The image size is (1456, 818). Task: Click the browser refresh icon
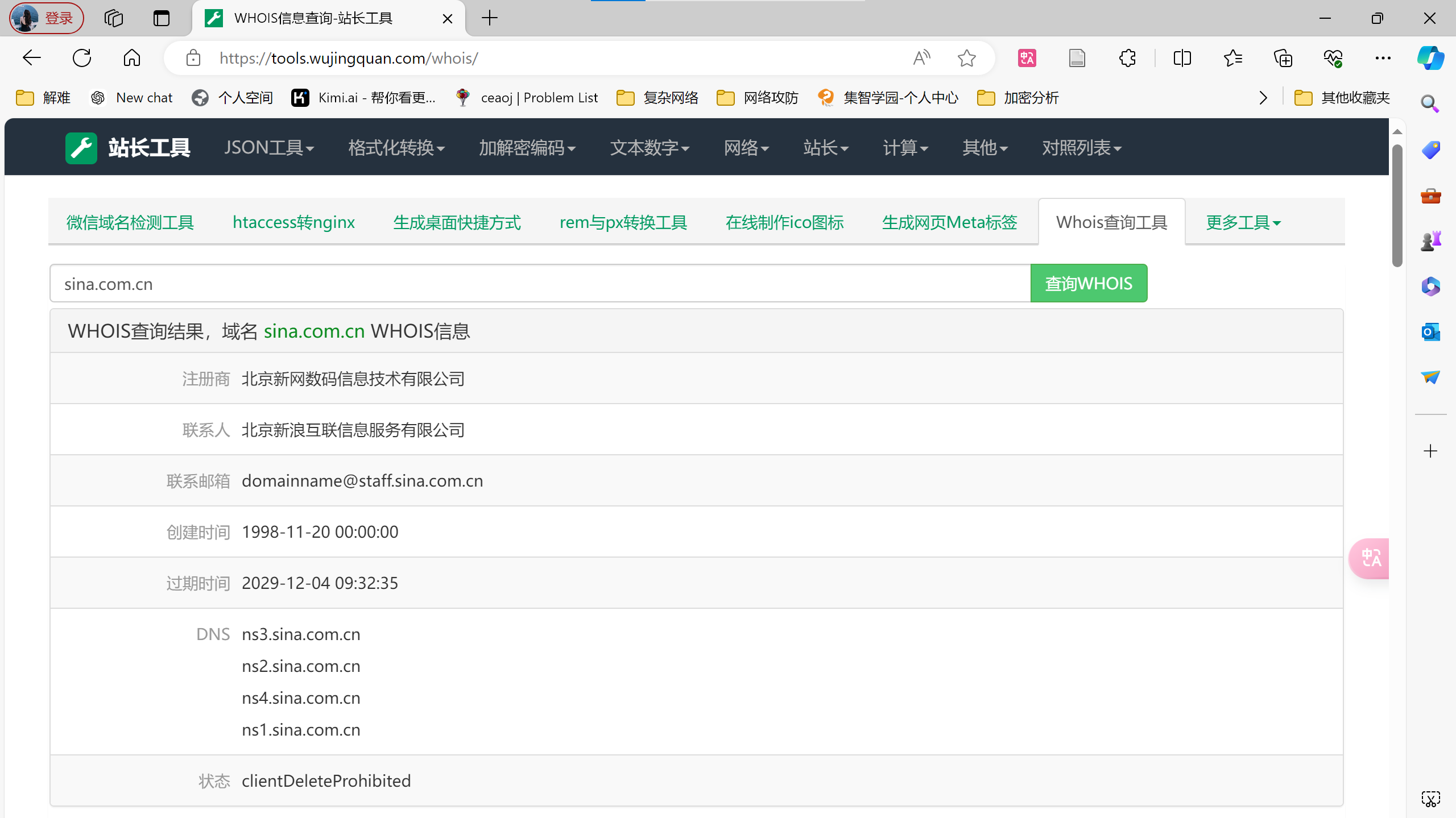coord(82,58)
